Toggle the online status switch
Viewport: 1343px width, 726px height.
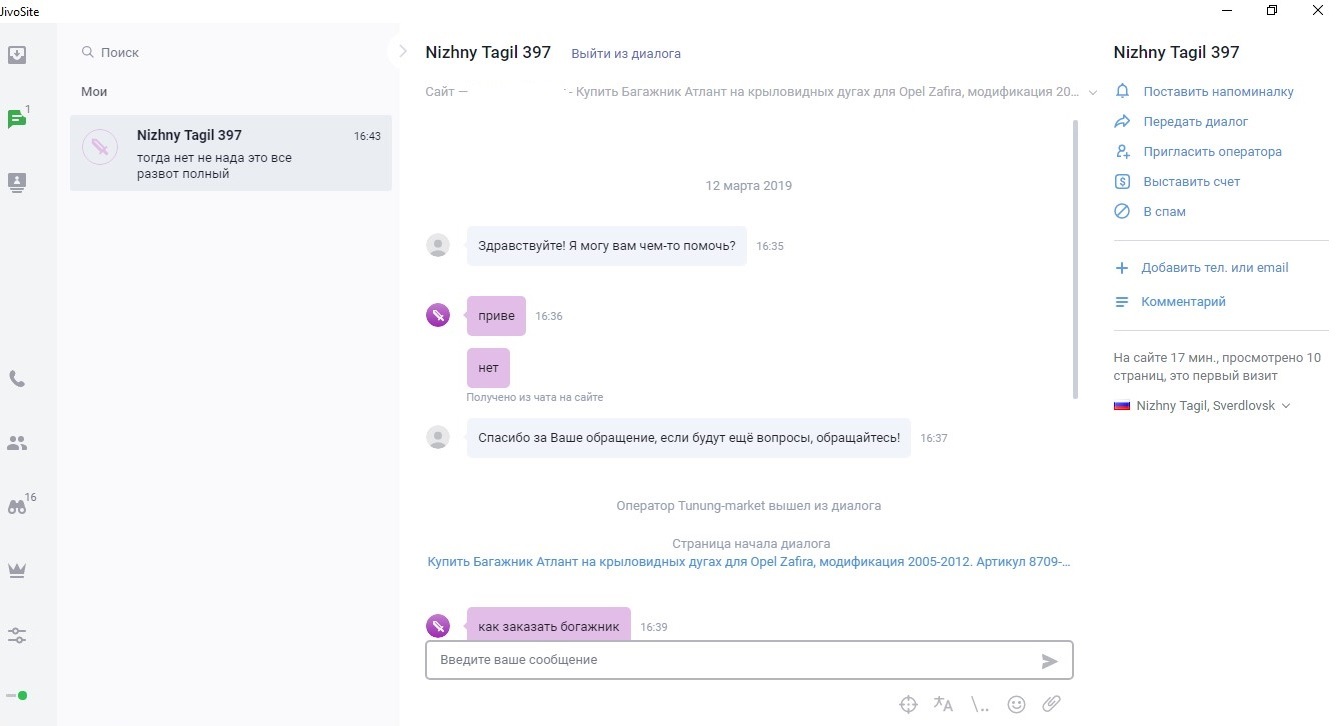17,695
